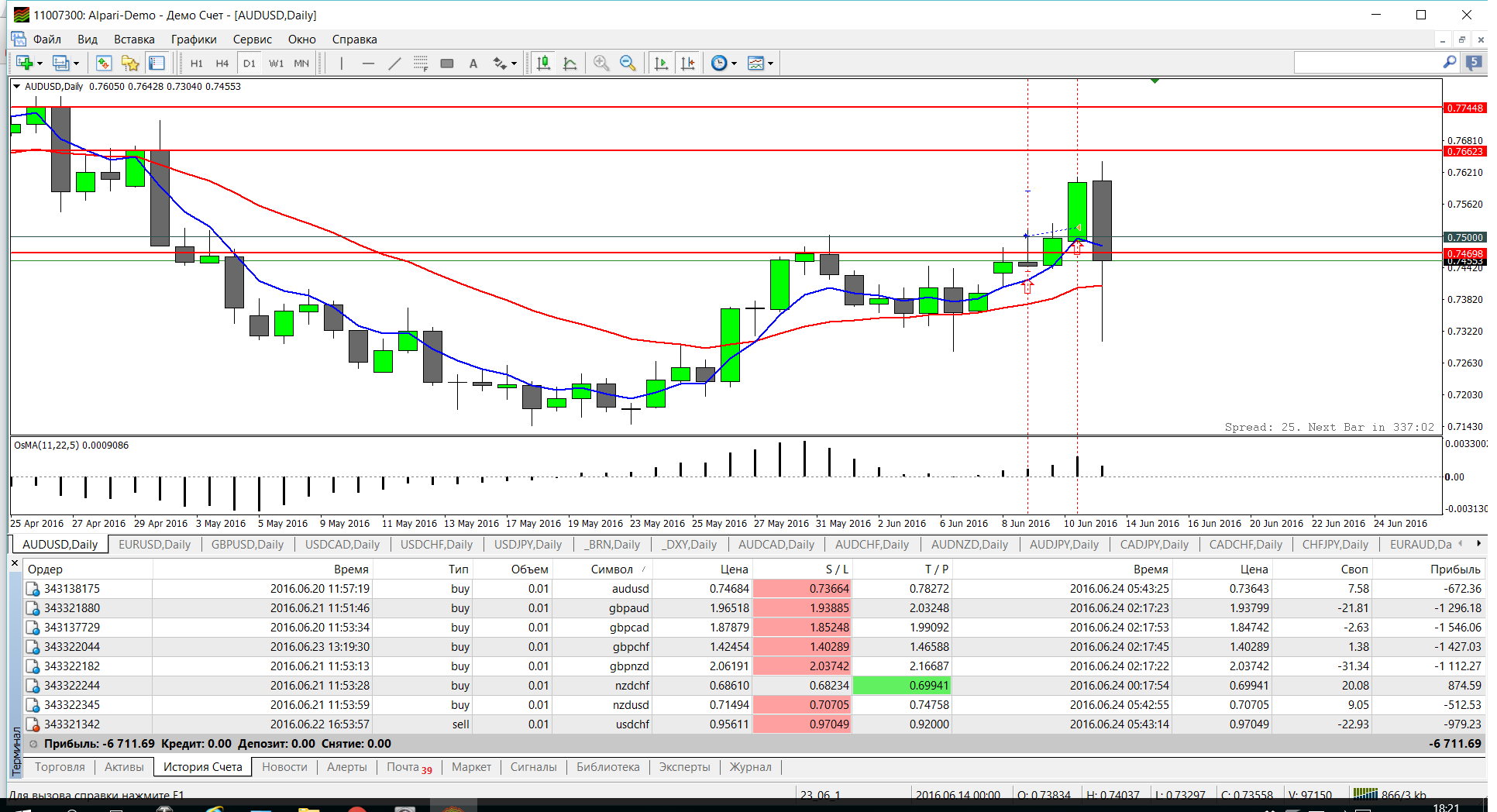
Task: Open the Сервис menu
Action: [253, 40]
